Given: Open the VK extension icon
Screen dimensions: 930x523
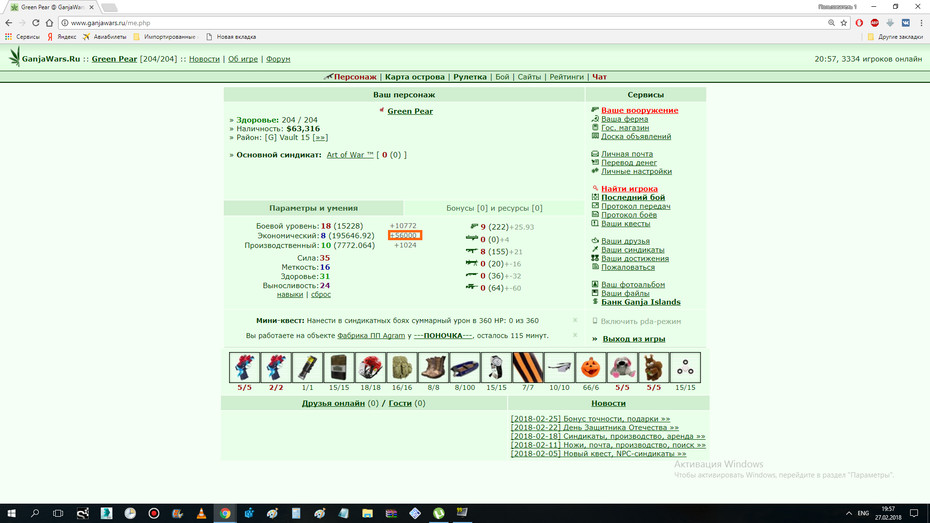Looking at the screenshot, I should [906, 23].
